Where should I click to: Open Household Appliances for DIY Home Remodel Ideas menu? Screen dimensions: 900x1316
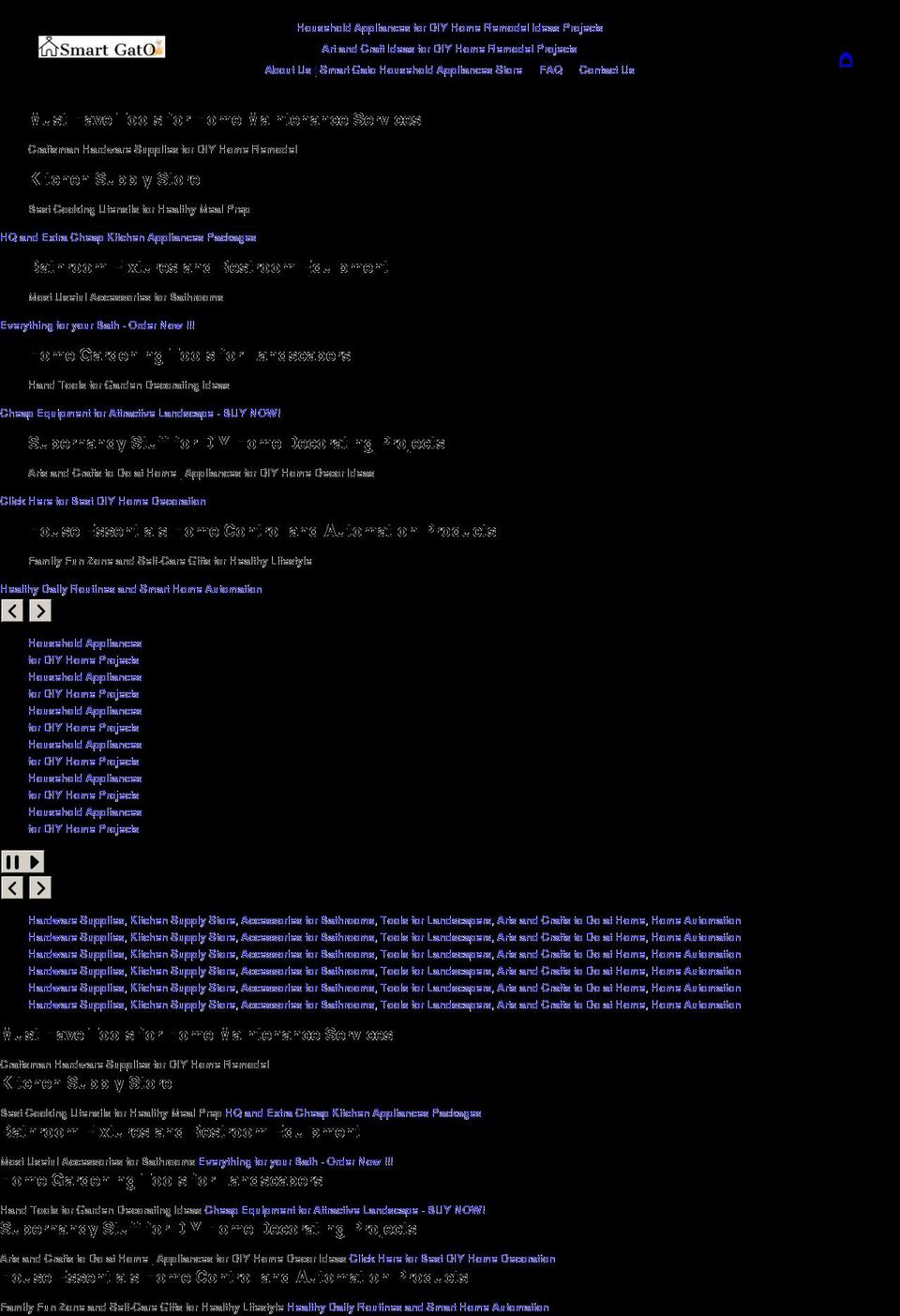[450, 28]
